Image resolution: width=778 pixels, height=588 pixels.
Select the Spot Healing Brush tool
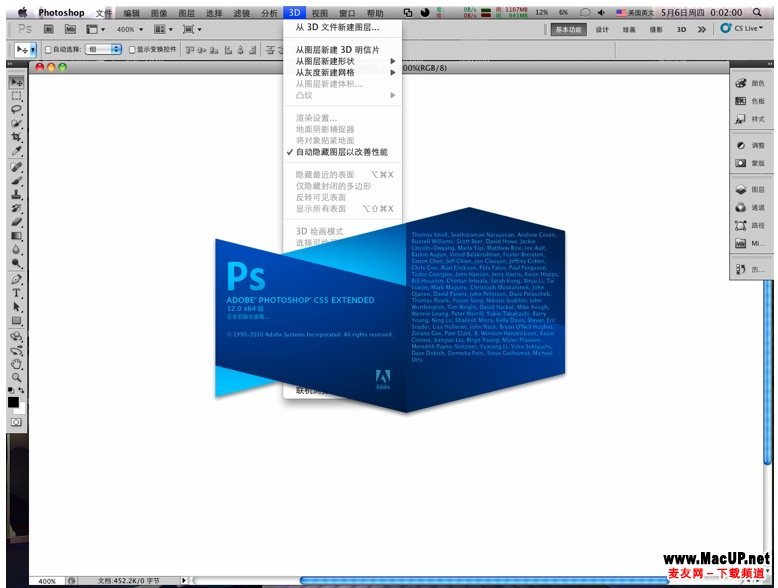[x=16, y=167]
